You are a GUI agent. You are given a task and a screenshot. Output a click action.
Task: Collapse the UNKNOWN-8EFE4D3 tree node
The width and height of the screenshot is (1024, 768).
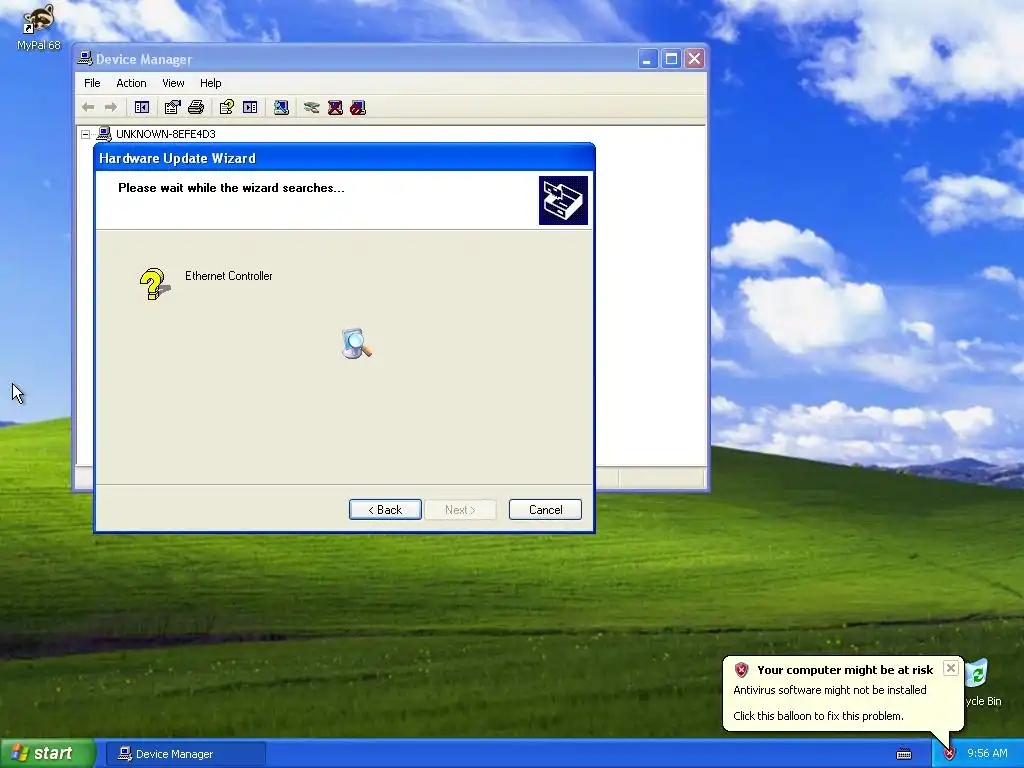click(86, 135)
